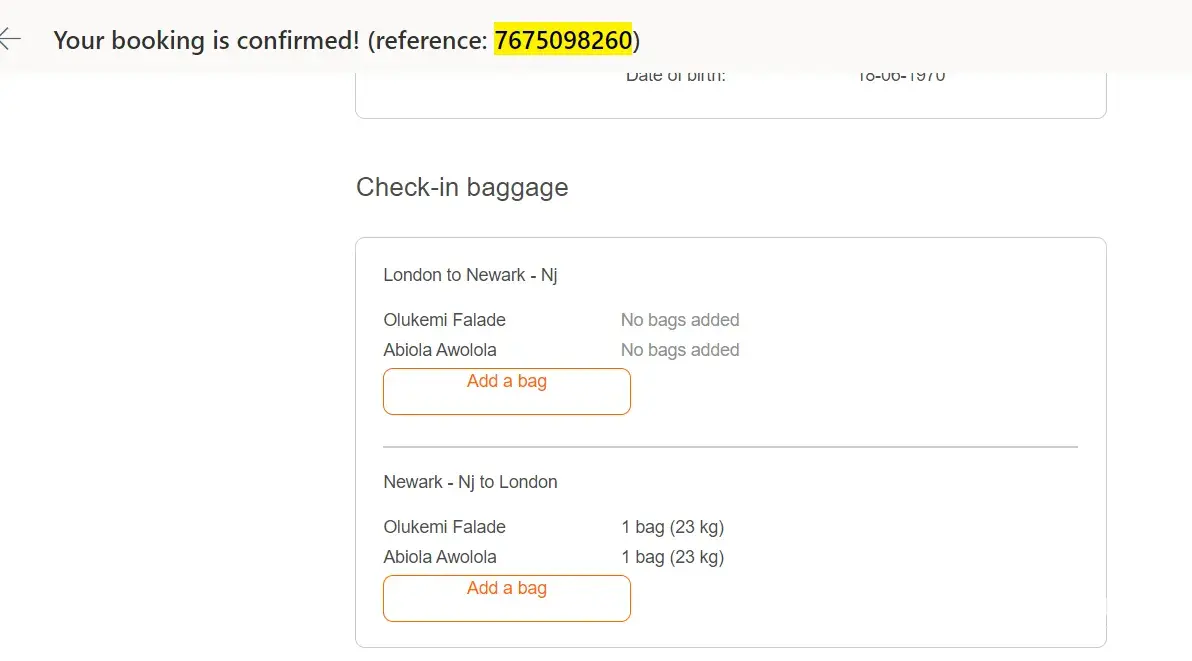The width and height of the screenshot is (1192, 661).
Task: Click Olukemi Falade under London to Newark
Action: click(x=444, y=320)
